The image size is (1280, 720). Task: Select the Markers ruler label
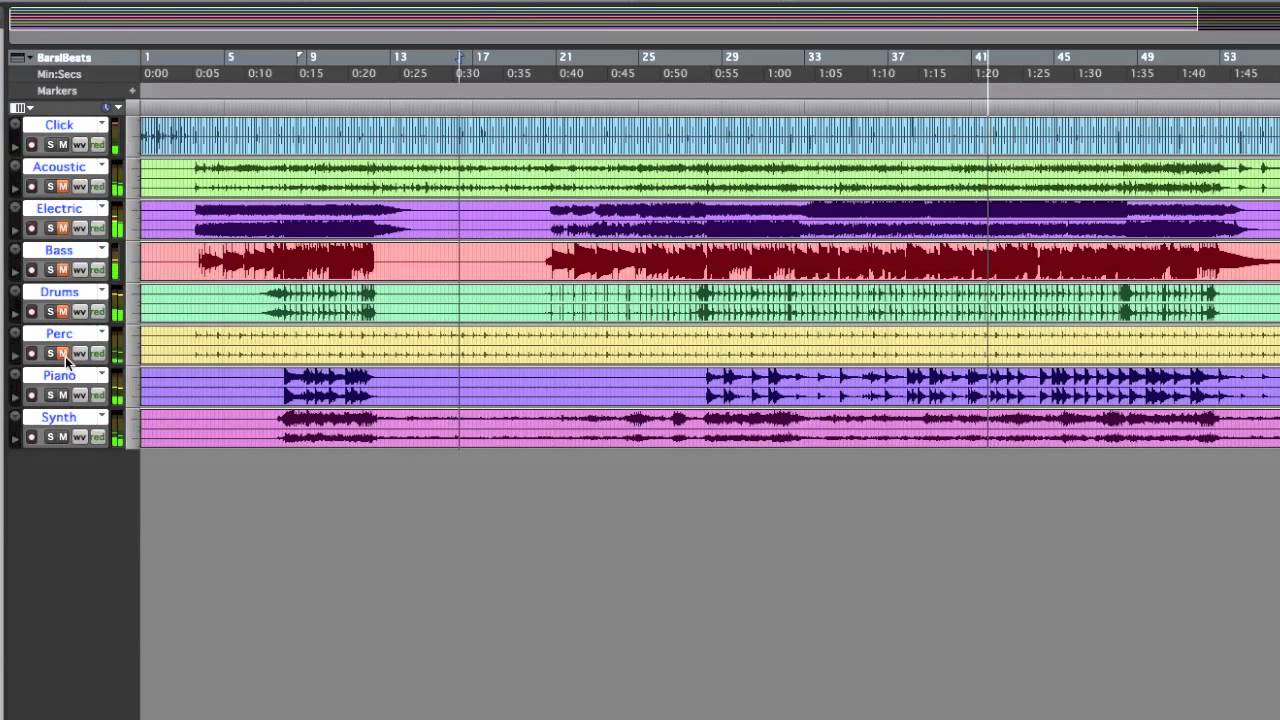coord(57,91)
